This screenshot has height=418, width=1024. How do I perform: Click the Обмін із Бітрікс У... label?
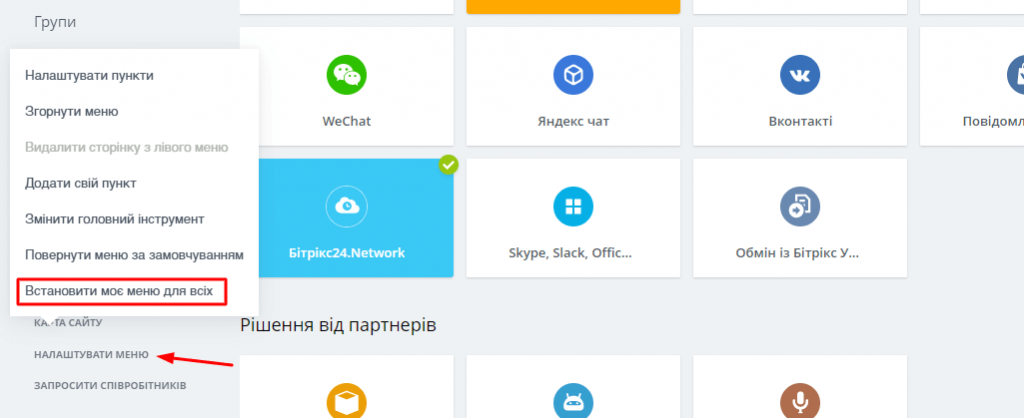[x=797, y=253]
